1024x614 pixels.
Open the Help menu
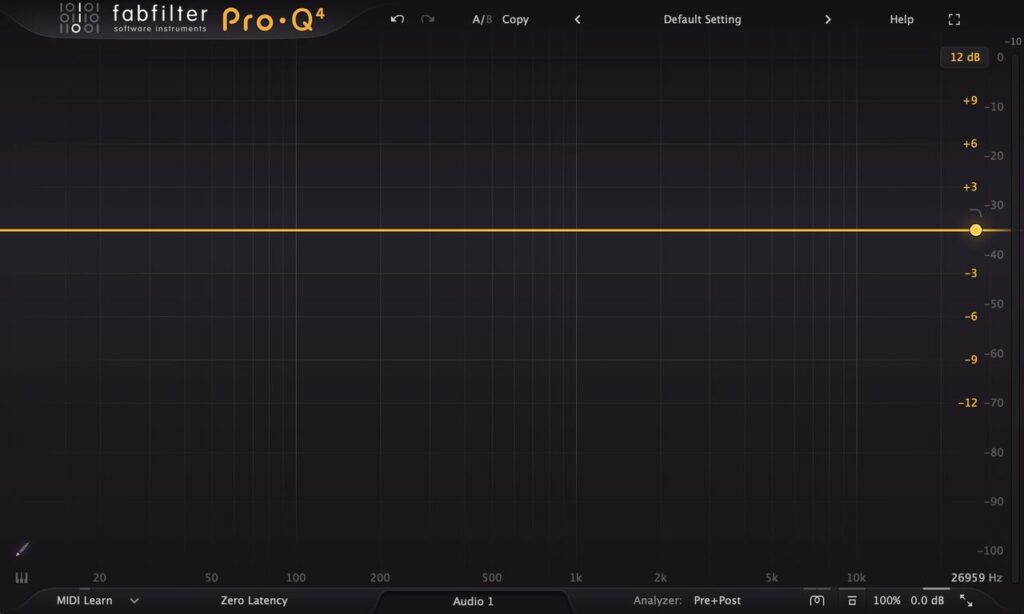(901, 20)
